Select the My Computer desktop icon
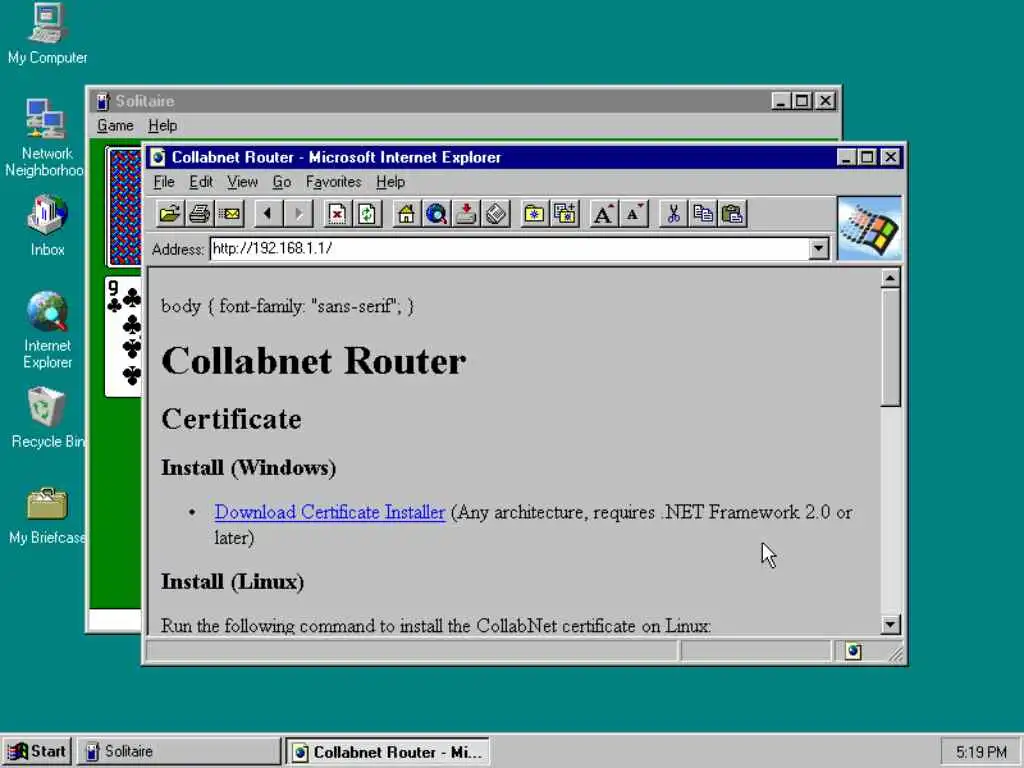 coord(47,34)
